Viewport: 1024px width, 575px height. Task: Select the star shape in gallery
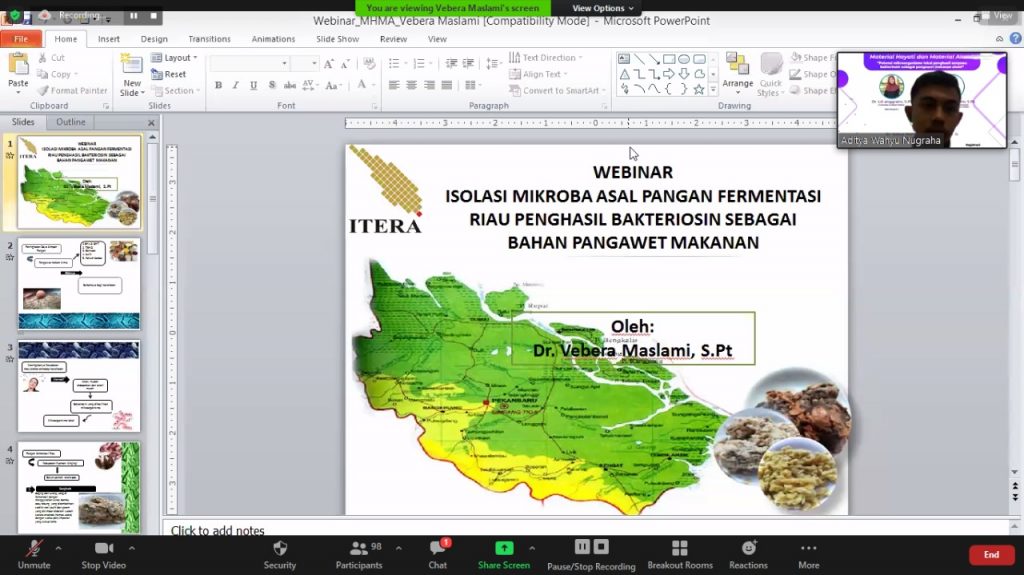point(699,89)
